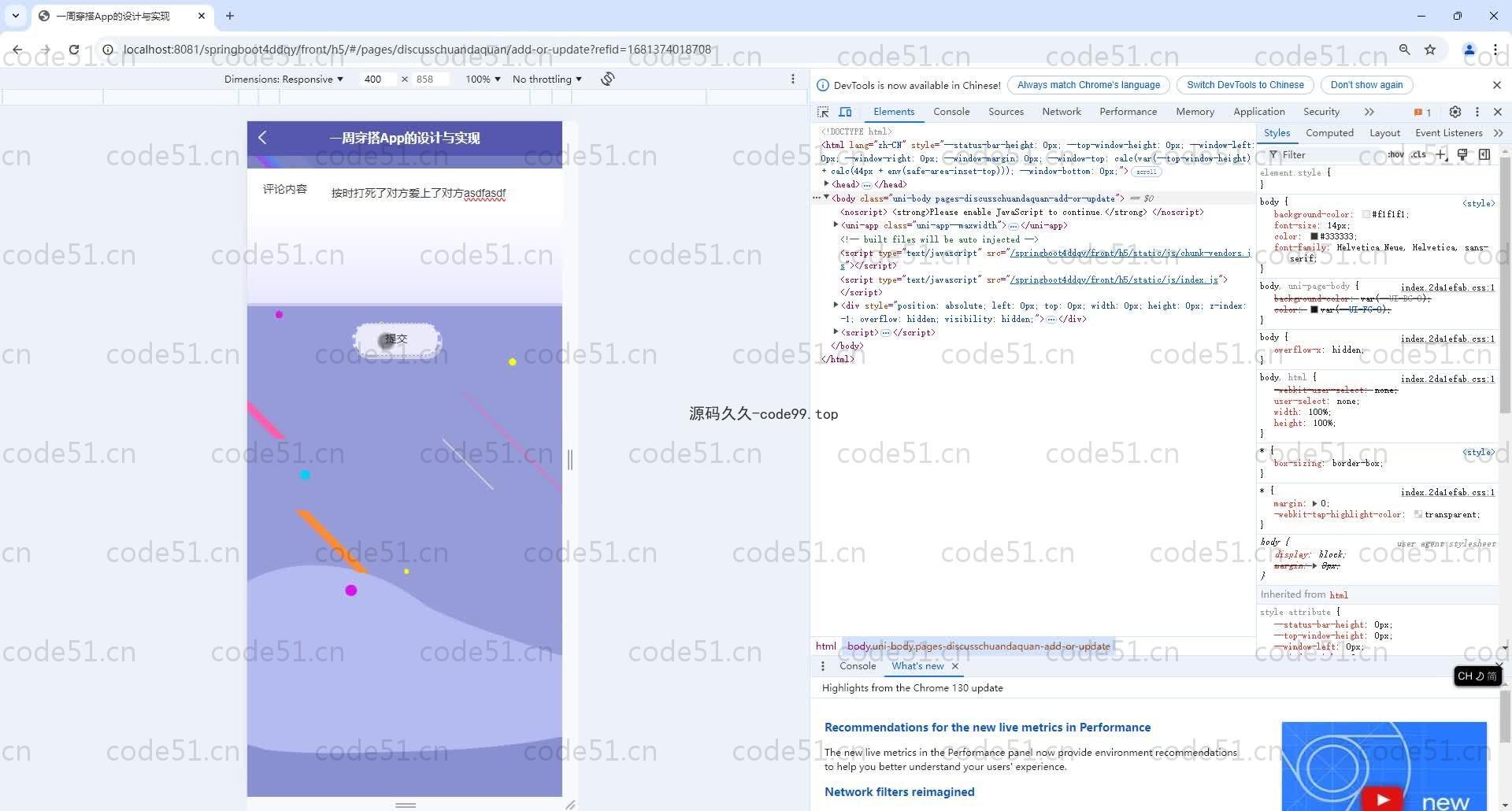Dismiss the DevTools language info bar
This screenshot has height=811, width=1512.
click(x=1497, y=85)
